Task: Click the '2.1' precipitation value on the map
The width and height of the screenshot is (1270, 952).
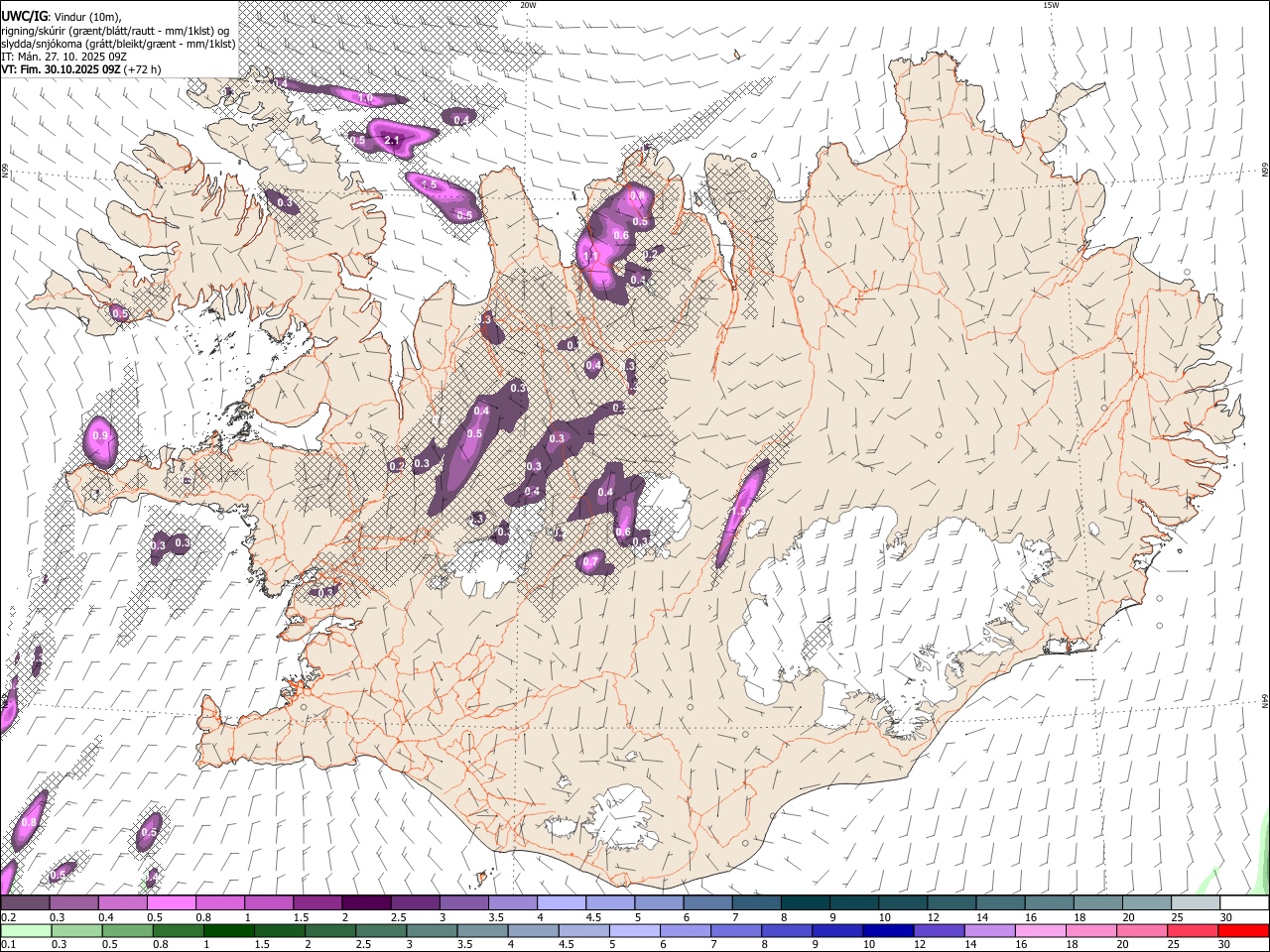Action: tap(391, 141)
